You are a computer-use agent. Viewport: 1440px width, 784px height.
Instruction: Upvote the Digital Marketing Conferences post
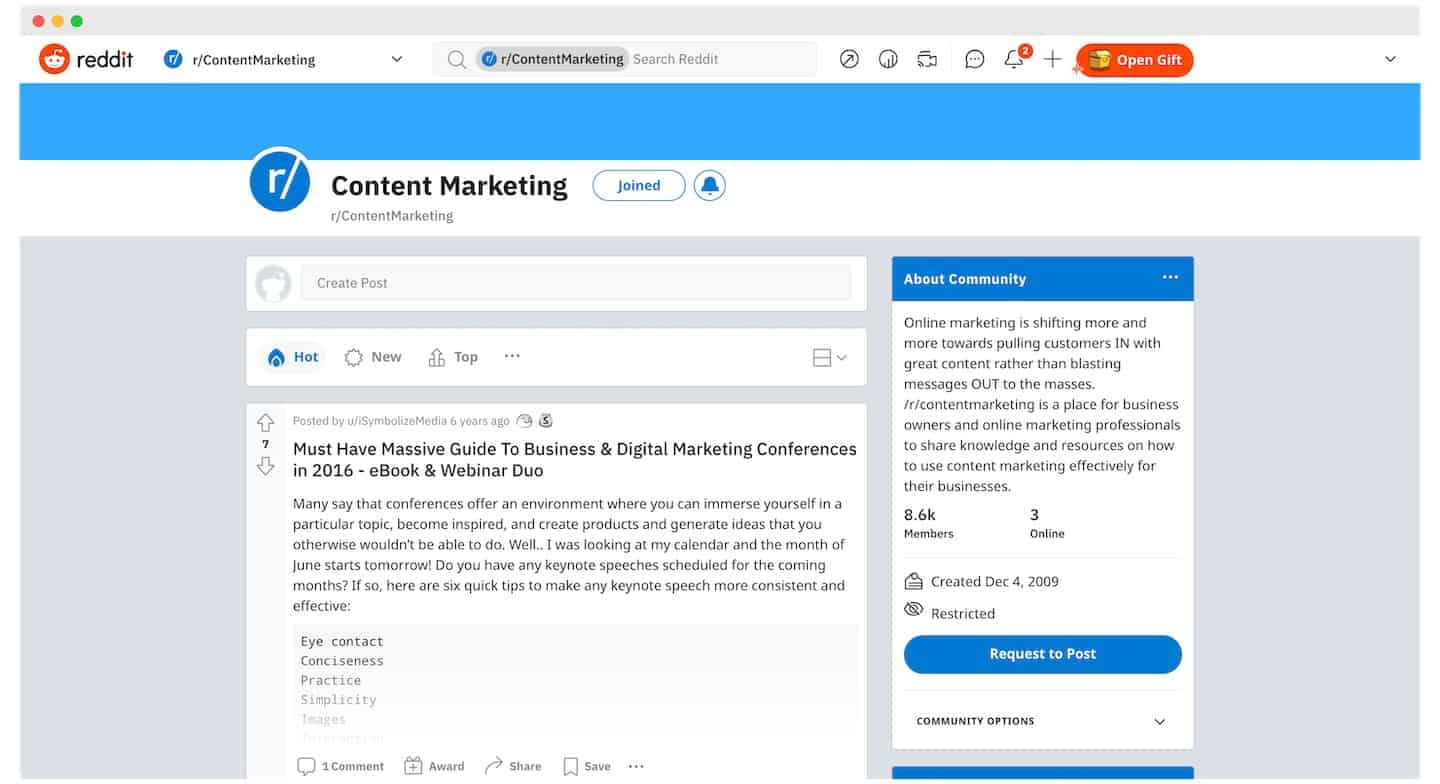(x=265, y=422)
